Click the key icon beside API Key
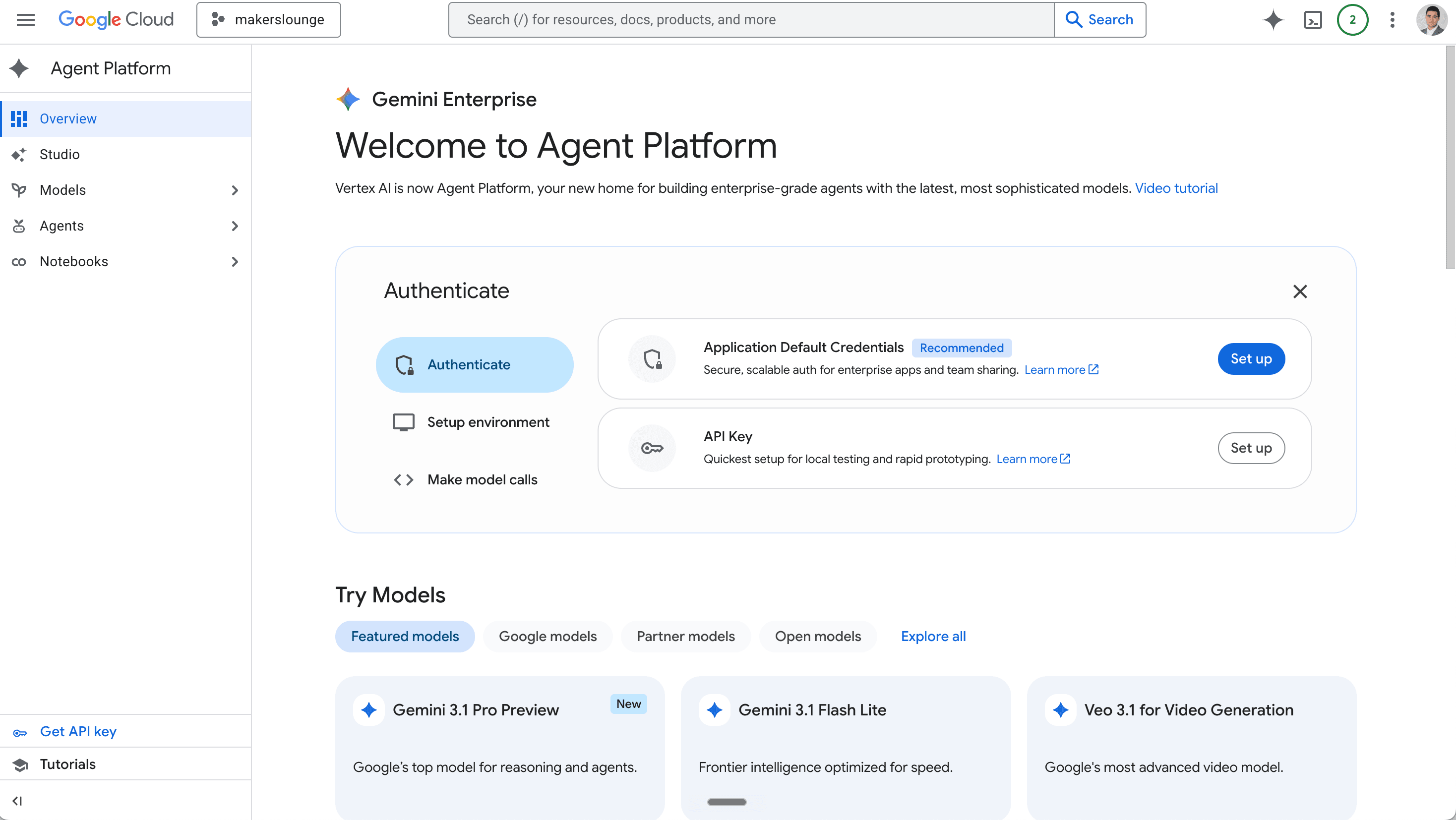This screenshot has height=820, width=1456. 652,448
